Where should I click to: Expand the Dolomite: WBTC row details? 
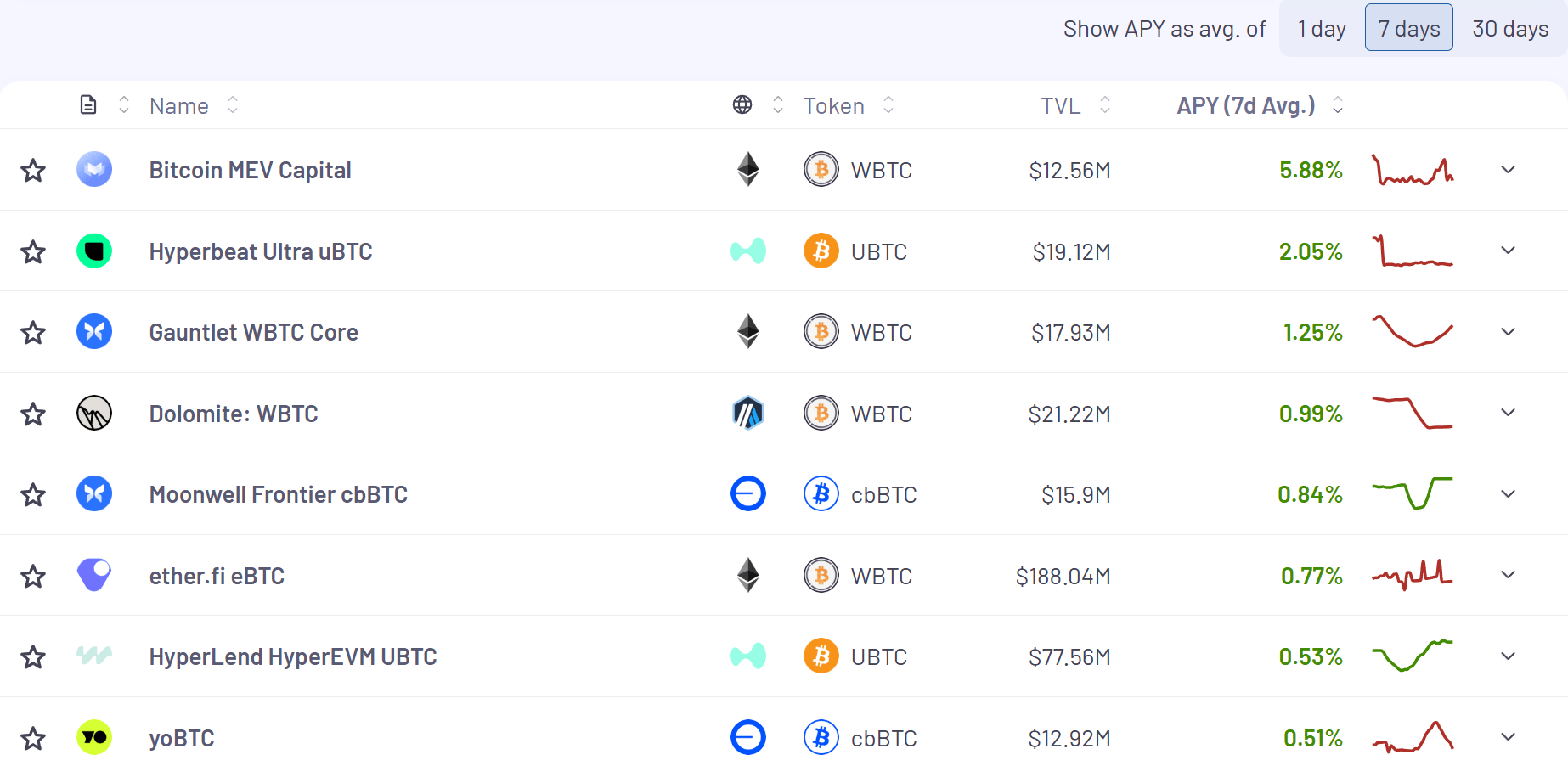[1508, 413]
